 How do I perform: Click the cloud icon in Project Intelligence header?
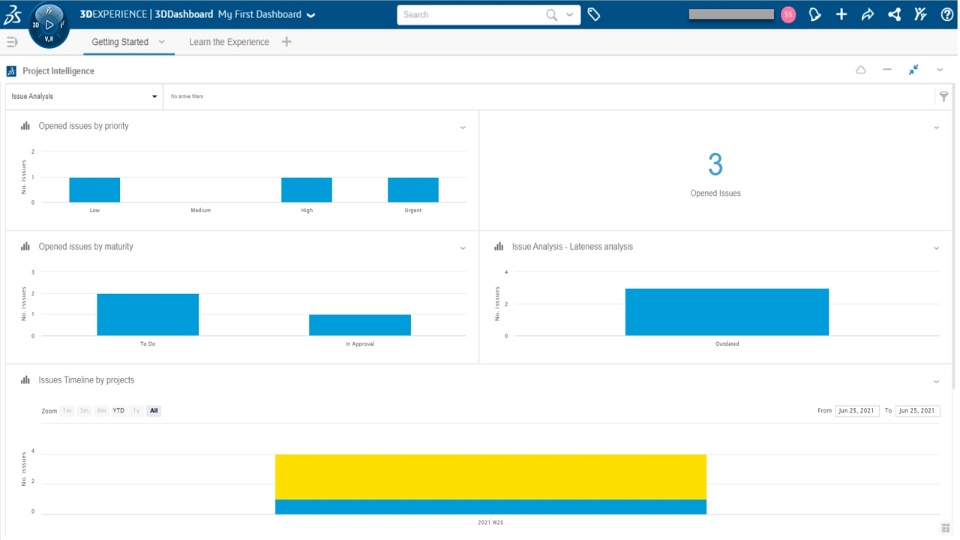pyautogui.click(x=861, y=70)
